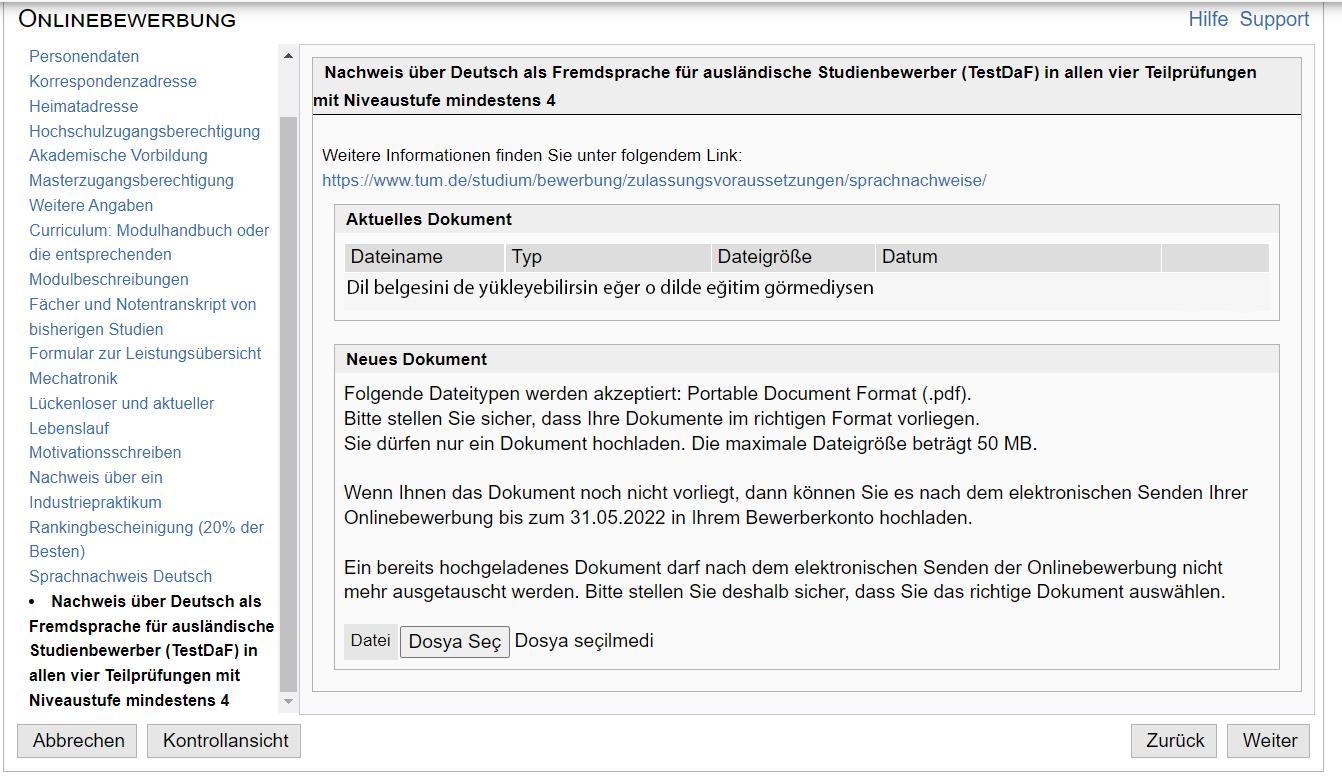Open the Motivationsschreiben section
Viewport: 1342px width, 784px height.
(x=105, y=453)
